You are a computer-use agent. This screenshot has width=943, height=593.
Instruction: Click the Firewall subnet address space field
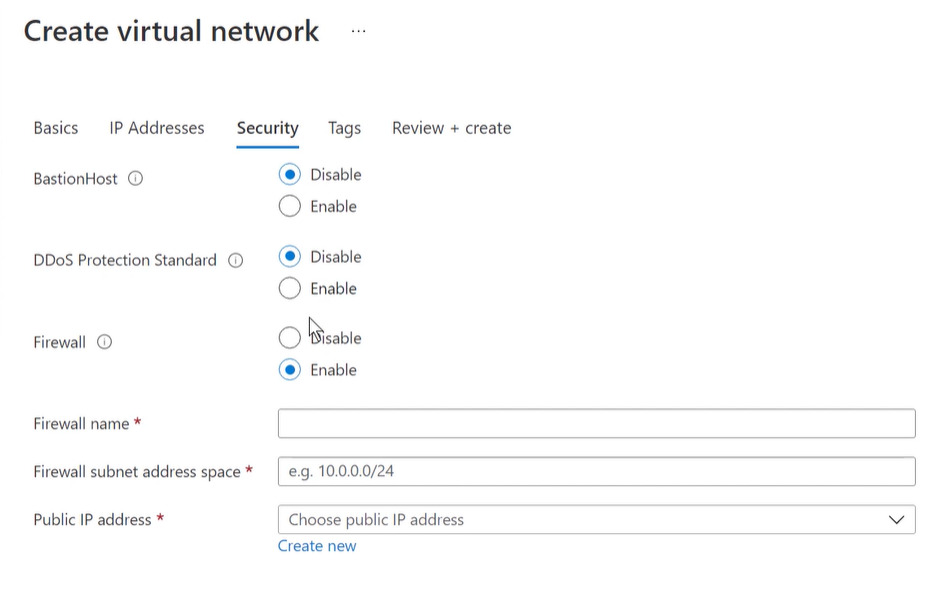597,472
